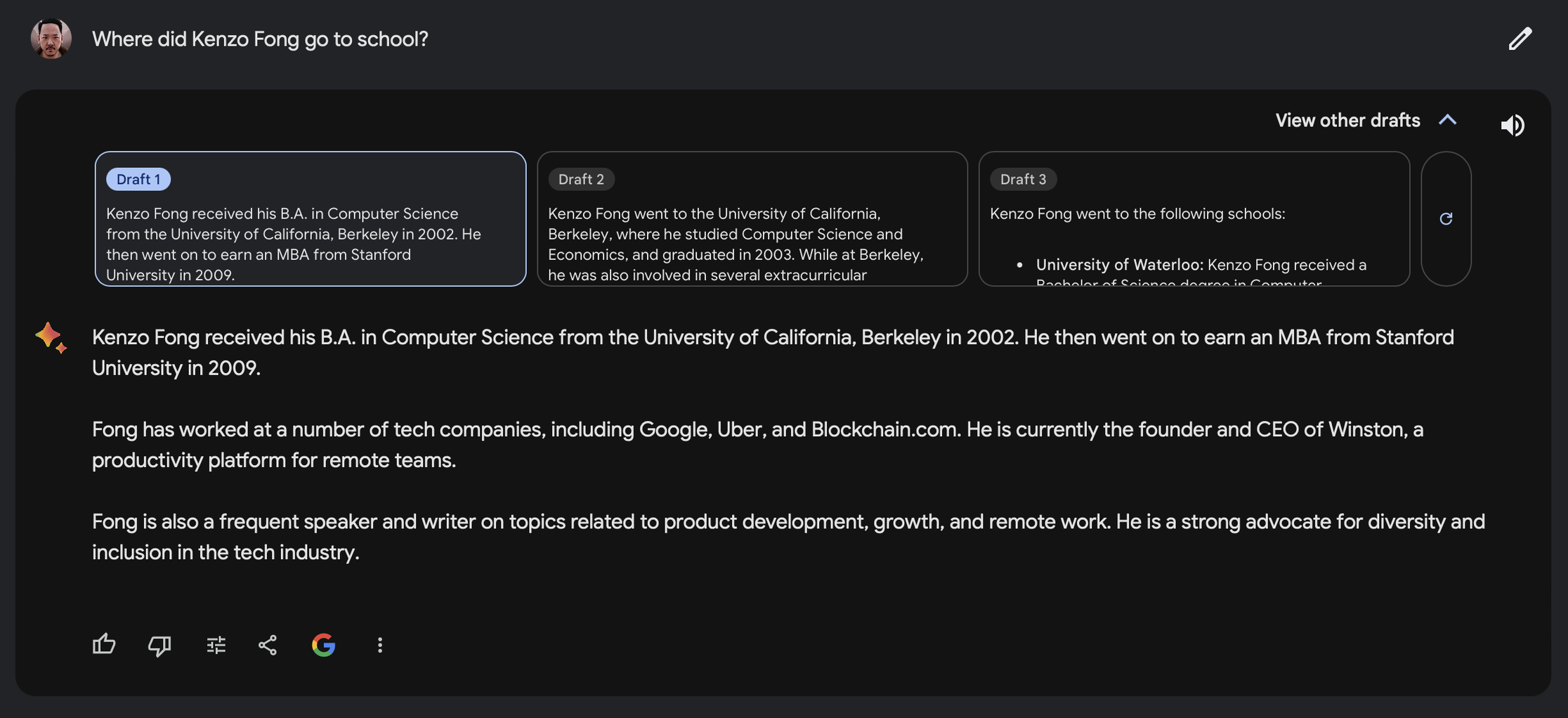Viewport: 1568px width, 718px height.
Task: Share the response via share icon
Action: point(268,645)
